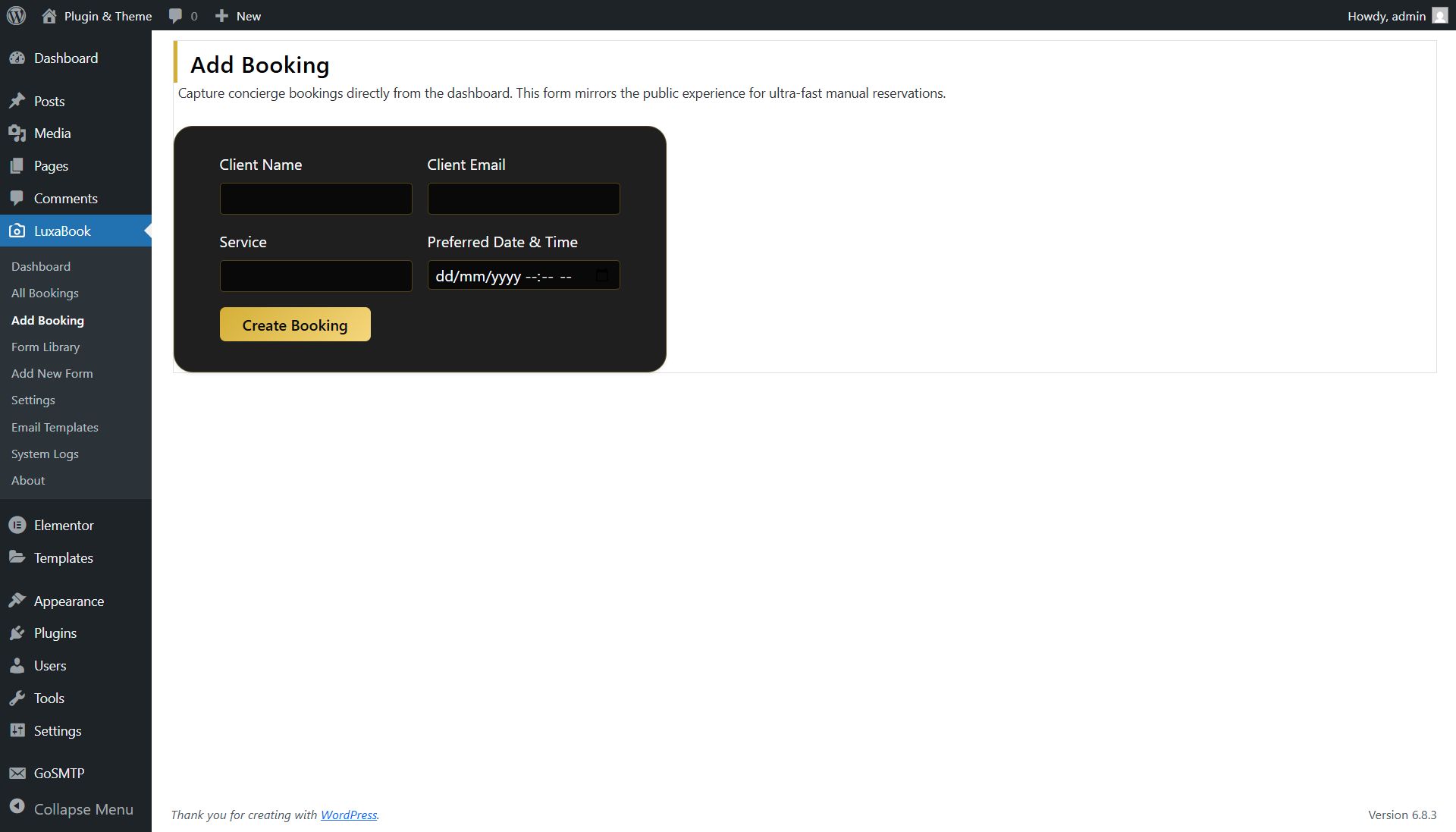
Task: Open the Elementor icon in sidebar
Action: pos(17,525)
